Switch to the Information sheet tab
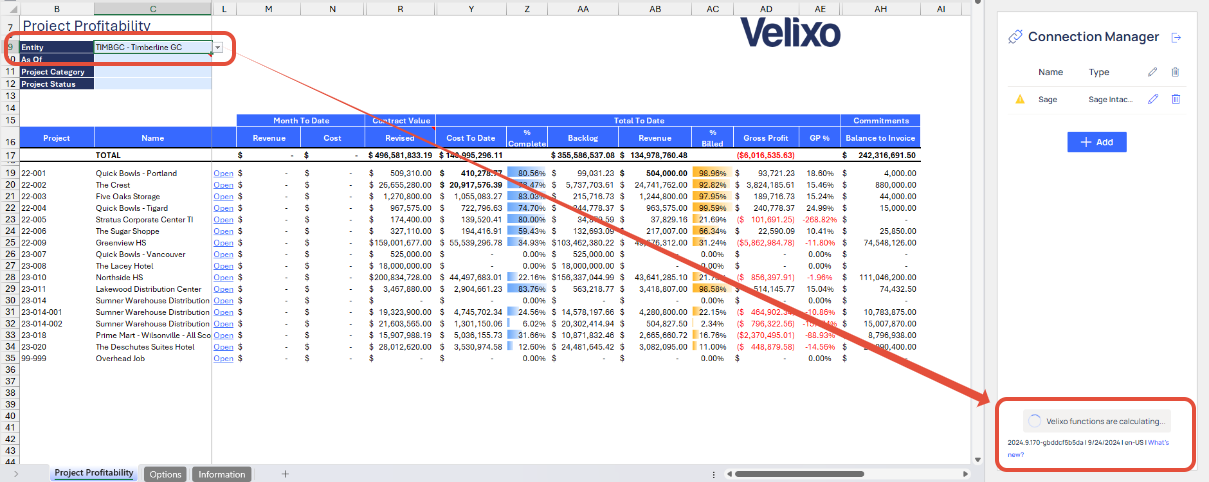Screen dimensions: 1209x482 (221, 474)
